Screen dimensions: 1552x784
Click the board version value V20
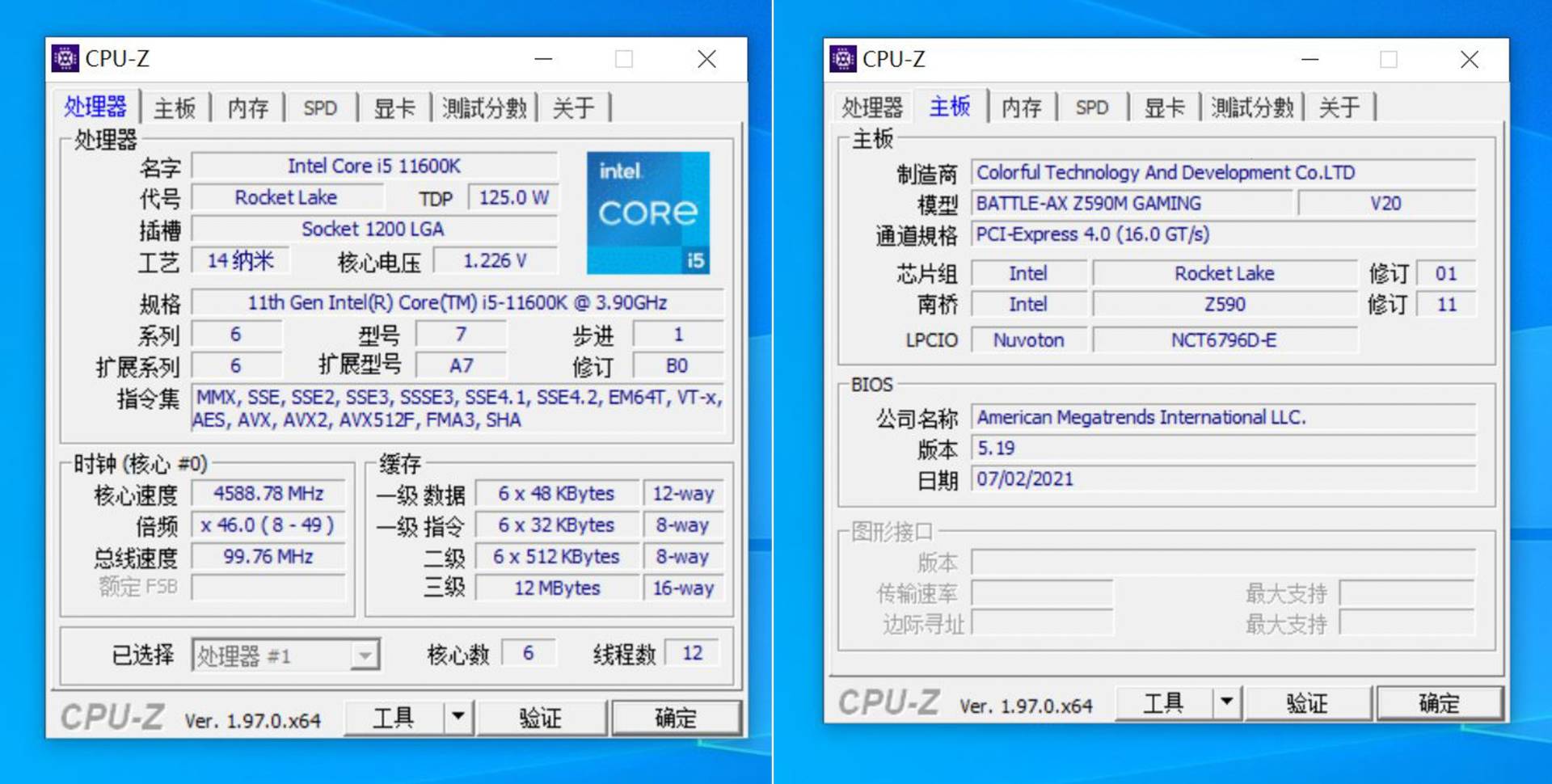(x=1387, y=203)
